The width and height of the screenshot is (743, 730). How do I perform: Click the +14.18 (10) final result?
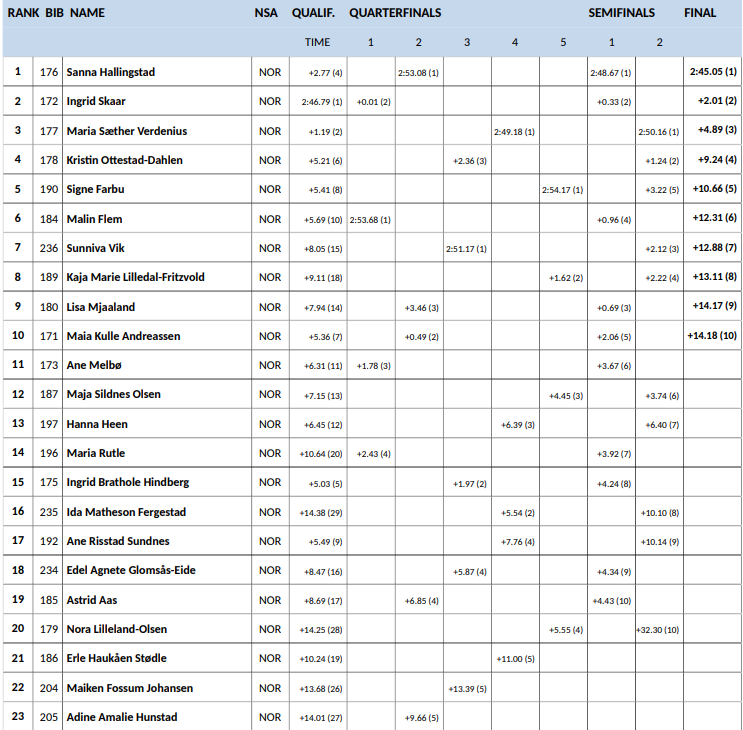[712, 336]
